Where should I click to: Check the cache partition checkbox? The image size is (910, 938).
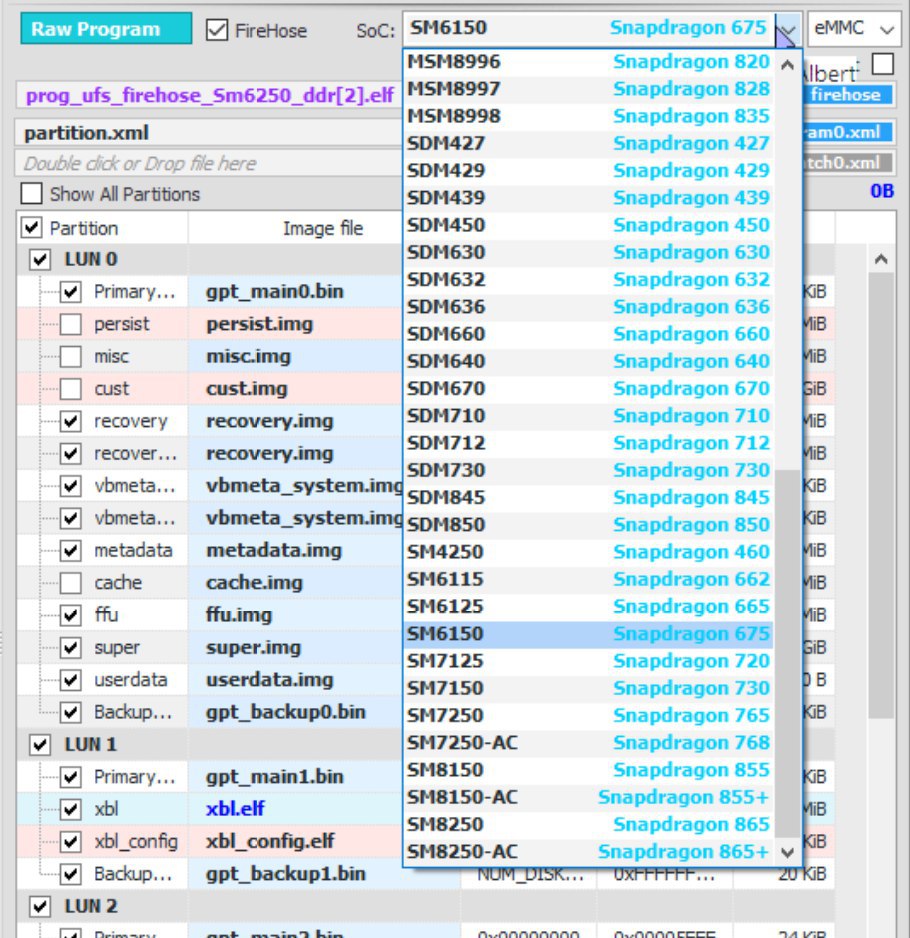(x=71, y=582)
